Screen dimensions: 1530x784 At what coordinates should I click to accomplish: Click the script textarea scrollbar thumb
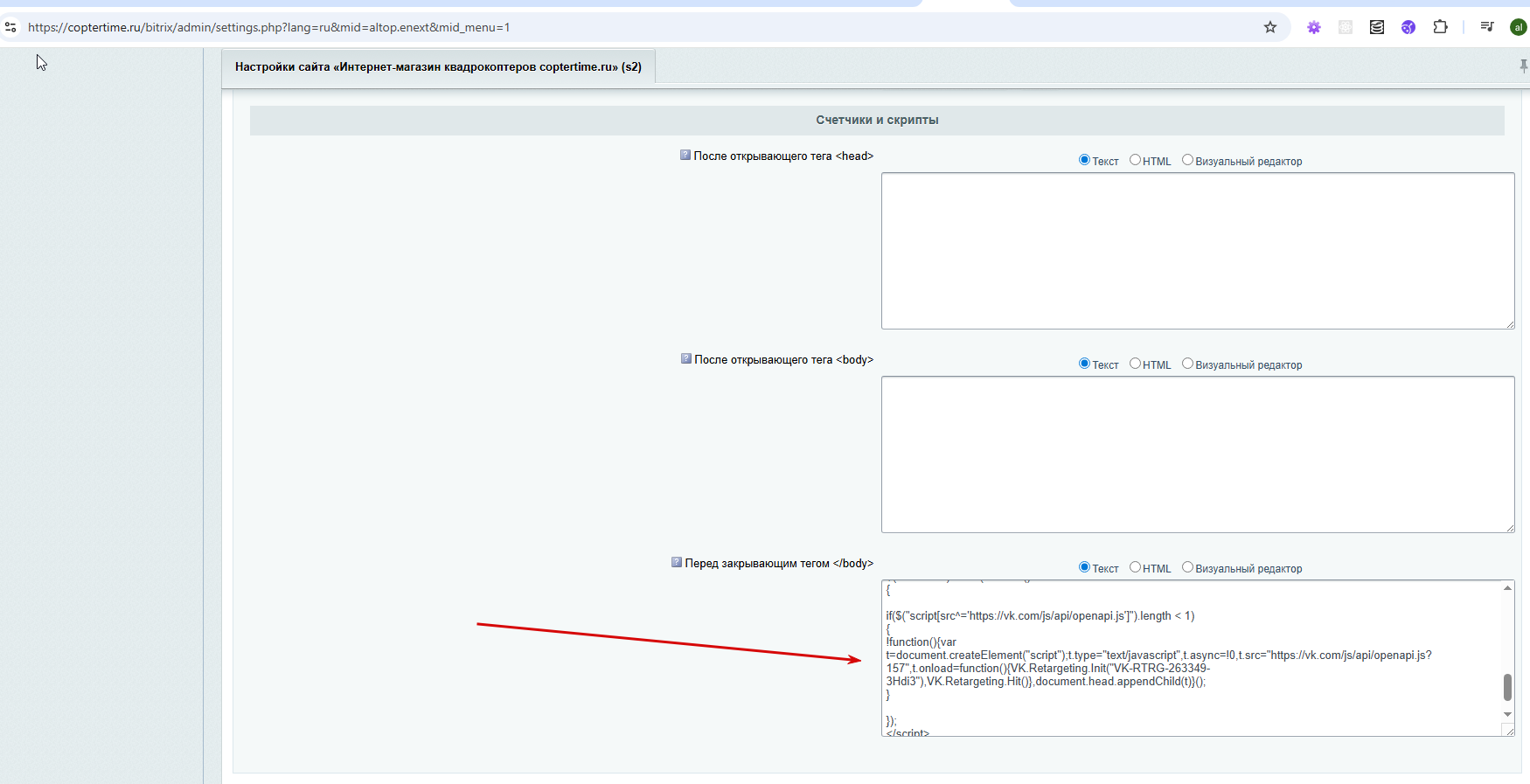[1507, 687]
